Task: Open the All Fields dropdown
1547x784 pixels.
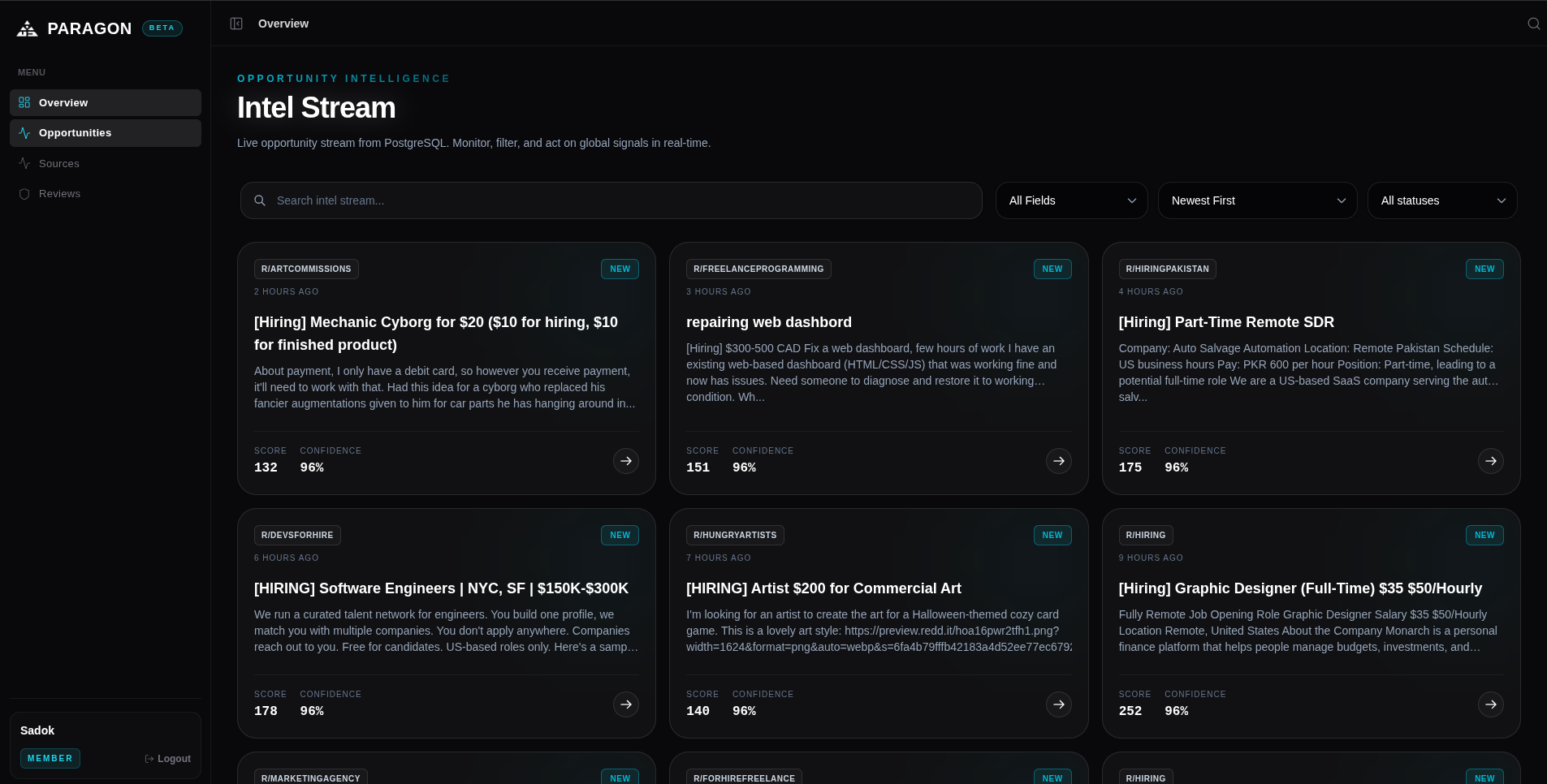Action: pos(1072,200)
